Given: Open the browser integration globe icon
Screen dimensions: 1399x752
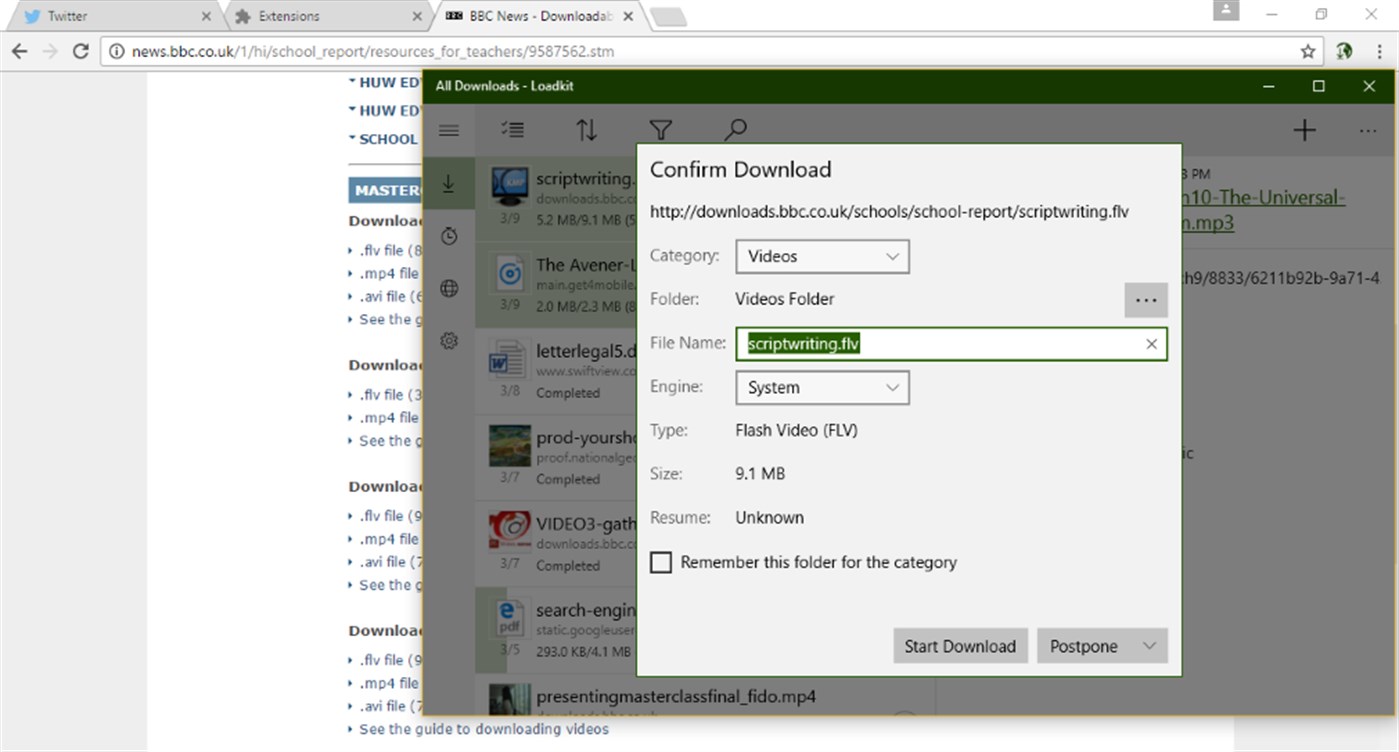Looking at the screenshot, I should 449,288.
